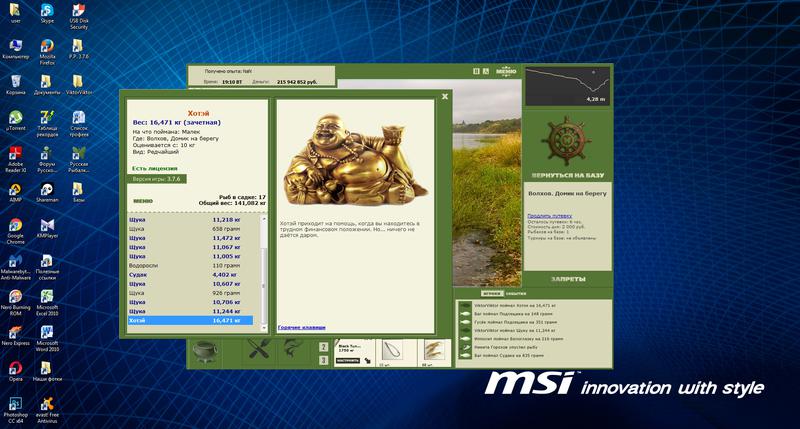Open the KMPlayer desktop shortcut
The width and height of the screenshot is (800, 429).
tap(47, 228)
